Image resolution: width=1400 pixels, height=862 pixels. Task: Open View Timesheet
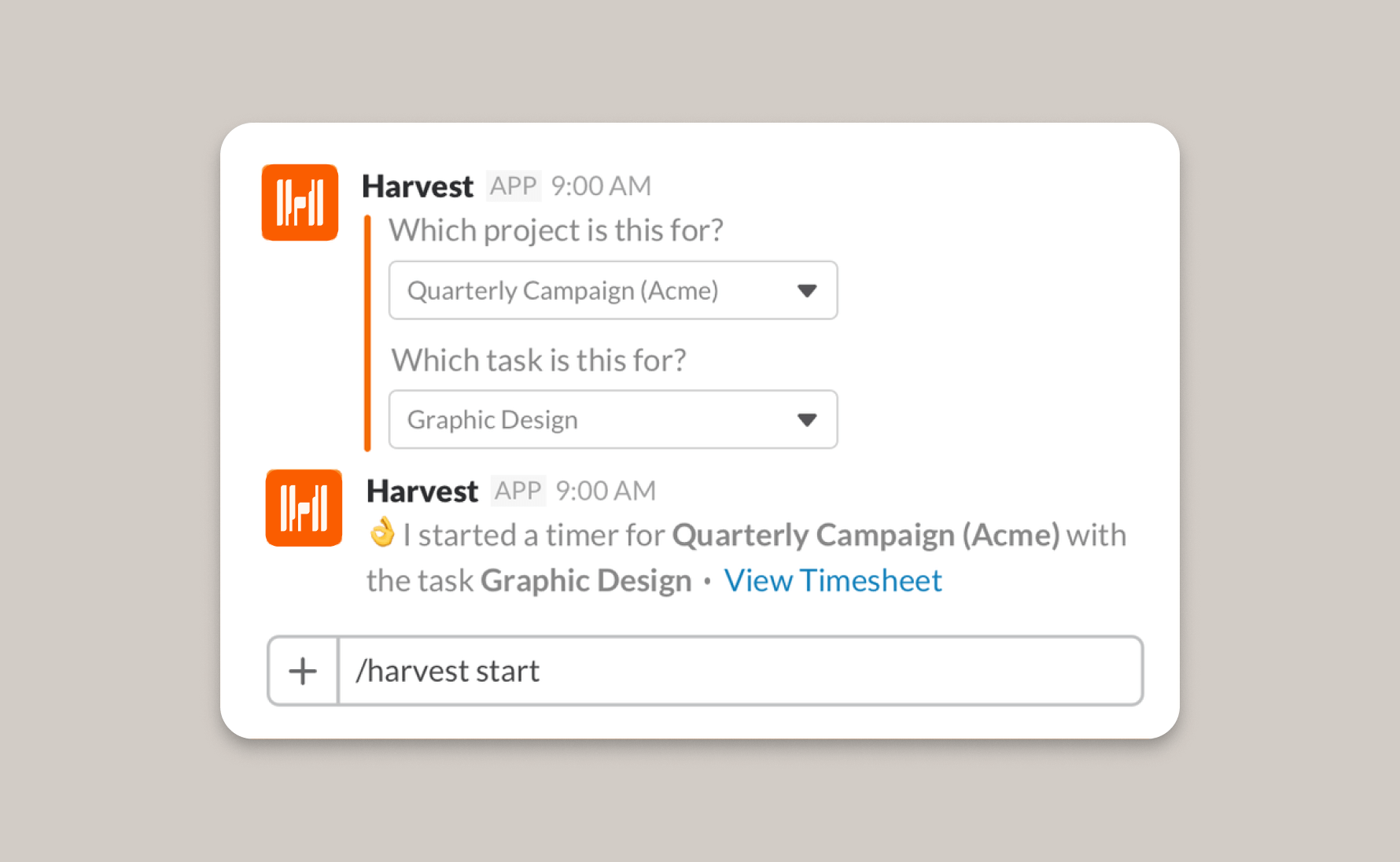click(x=832, y=580)
